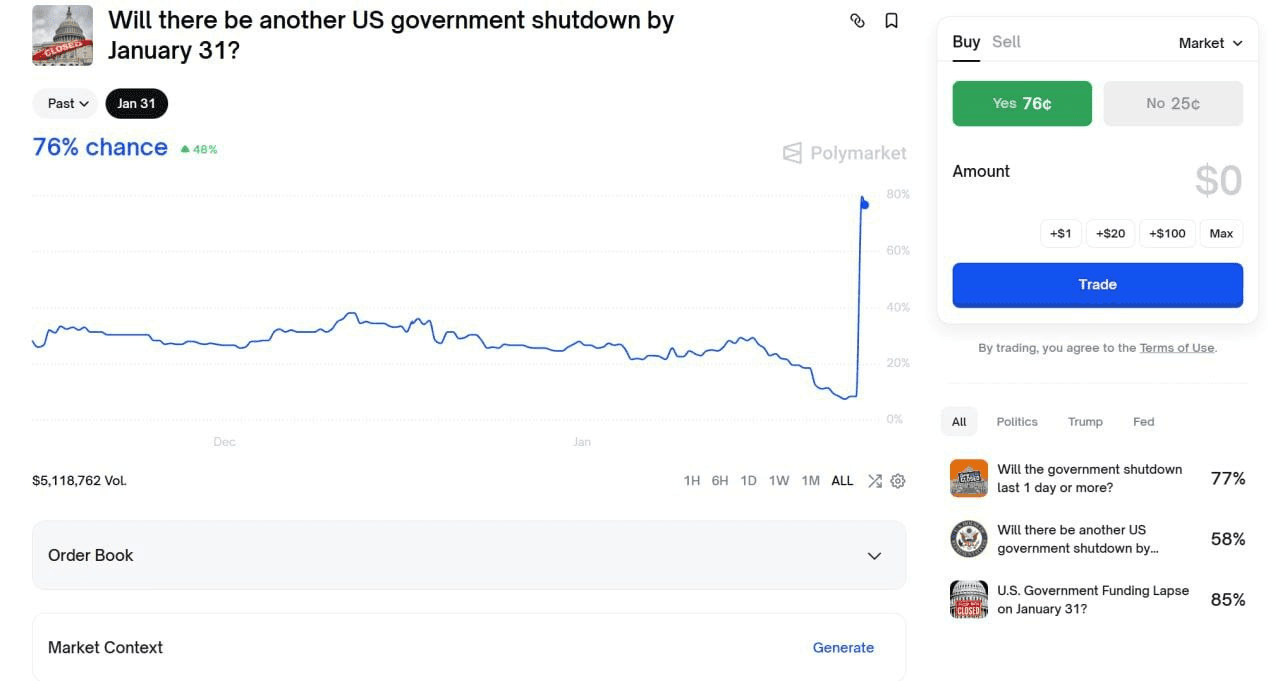Choose the Jan 31 date pill
Viewport: 1280px width, 681px height.
[x=136, y=103]
